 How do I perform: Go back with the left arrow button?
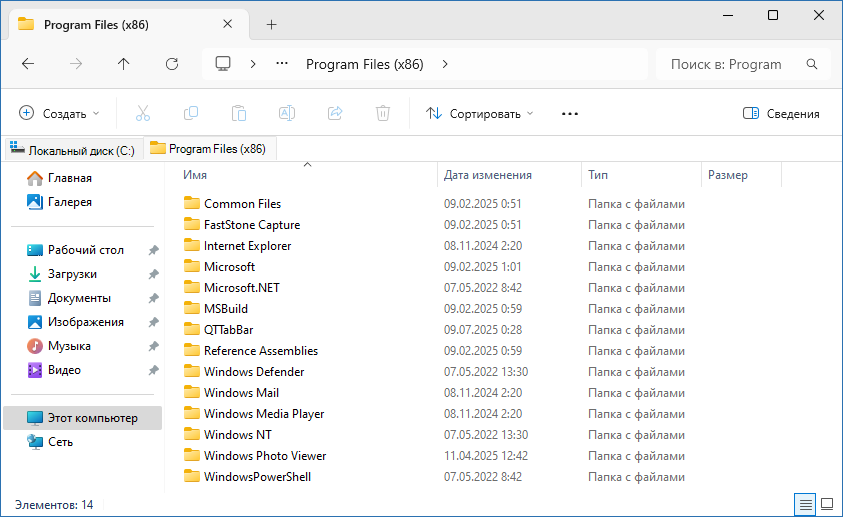(x=28, y=64)
